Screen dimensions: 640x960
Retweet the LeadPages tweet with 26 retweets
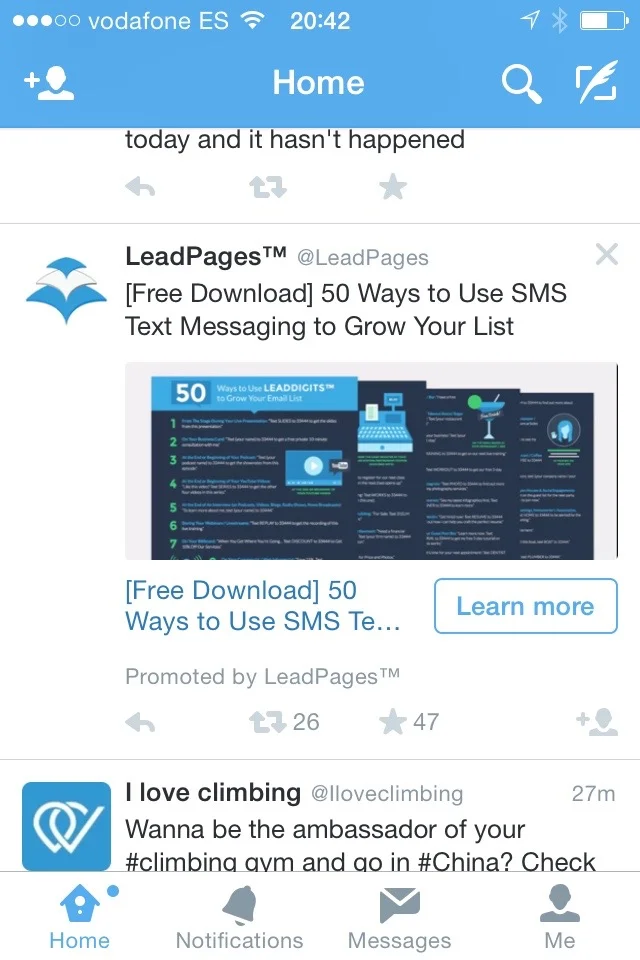pos(268,722)
